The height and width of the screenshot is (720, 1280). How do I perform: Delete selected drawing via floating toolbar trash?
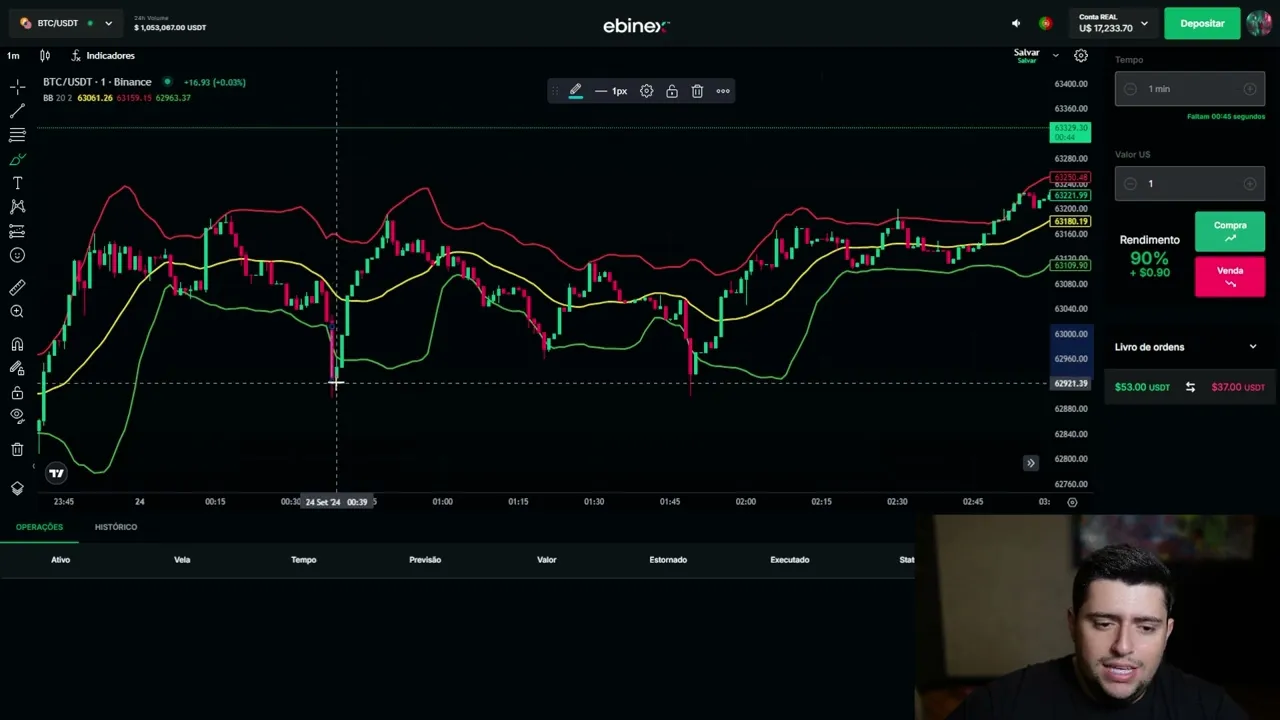click(697, 91)
